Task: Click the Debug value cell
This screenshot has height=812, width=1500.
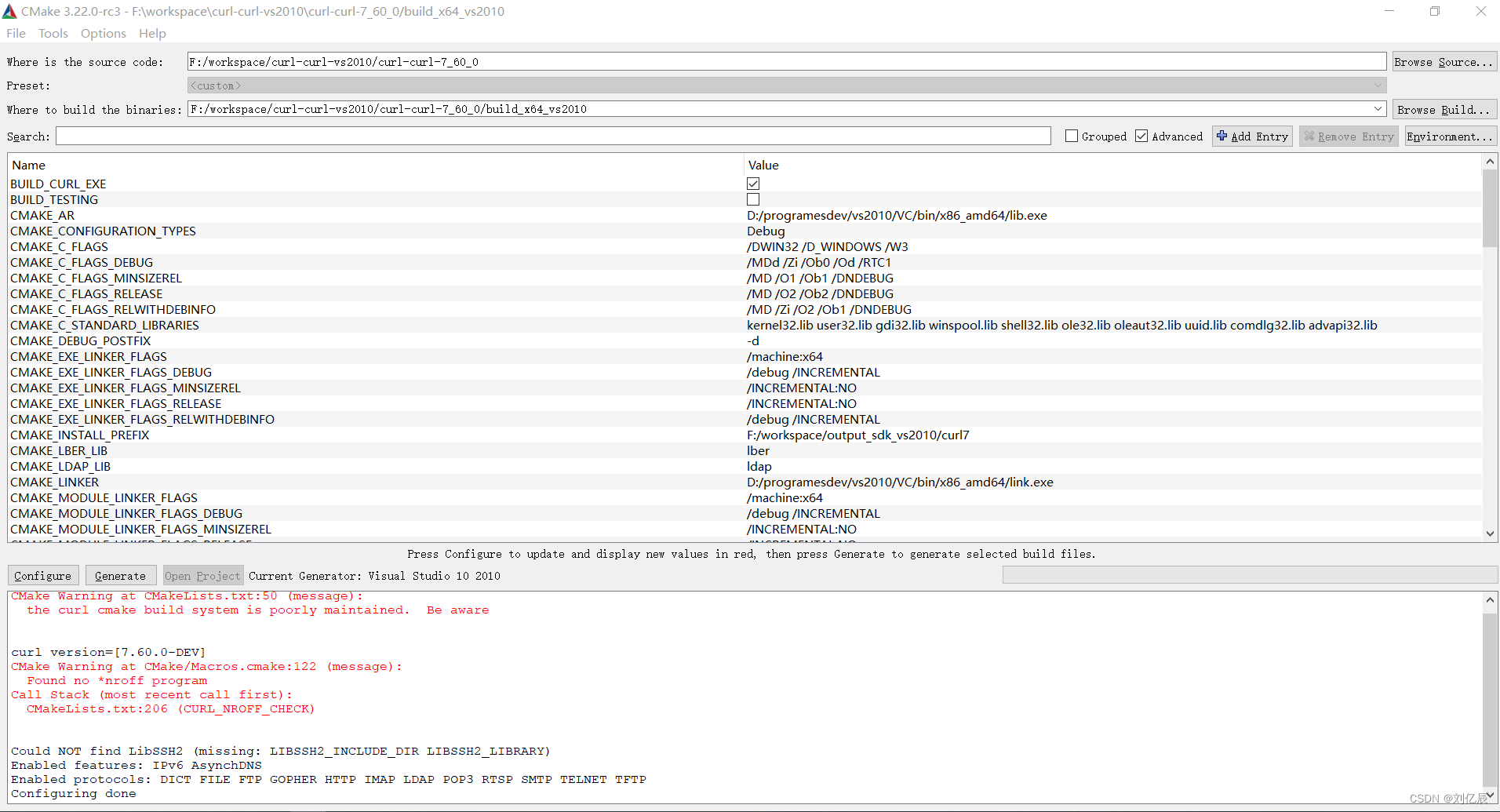Action: tap(766, 231)
